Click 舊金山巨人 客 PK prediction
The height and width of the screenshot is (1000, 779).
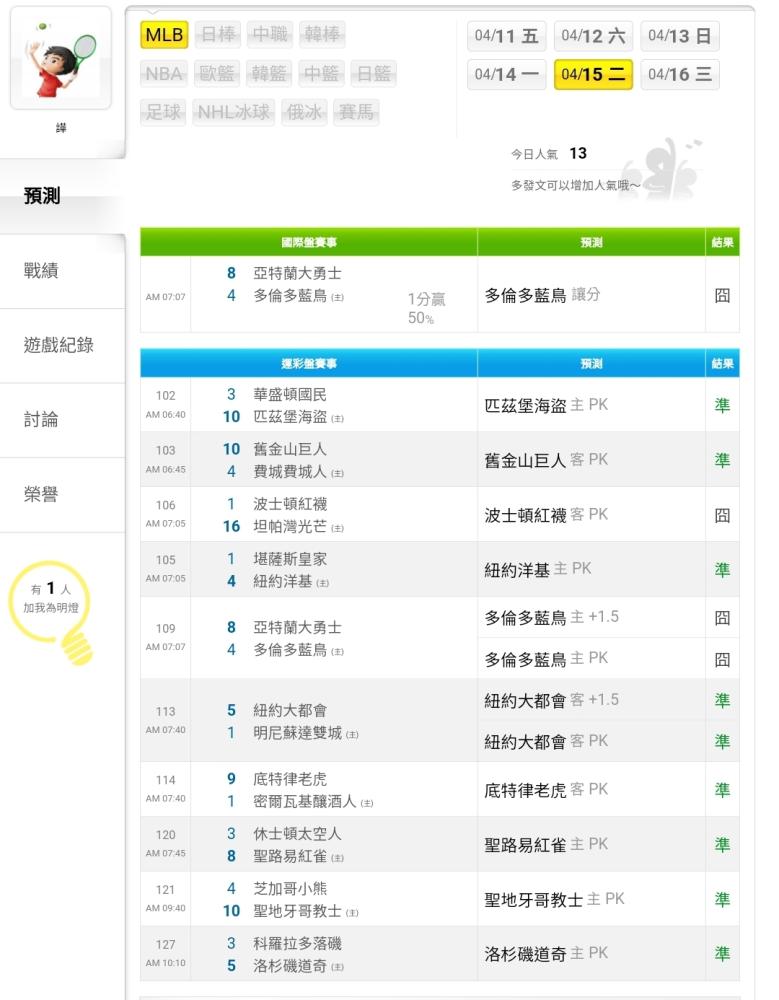pos(546,460)
